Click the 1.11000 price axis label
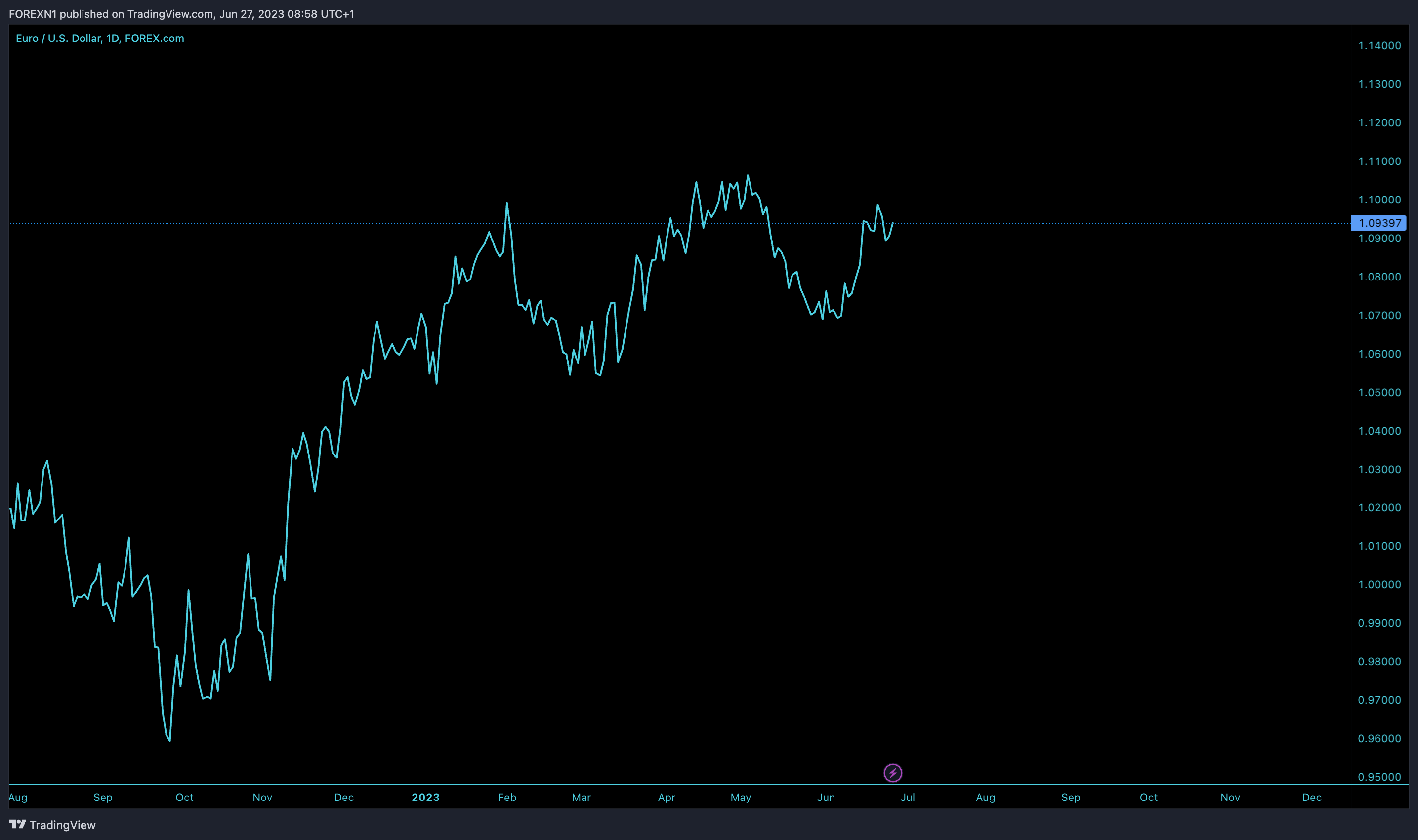The width and height of the screenshot is (1418, 840). click(x=1379, y=161)
